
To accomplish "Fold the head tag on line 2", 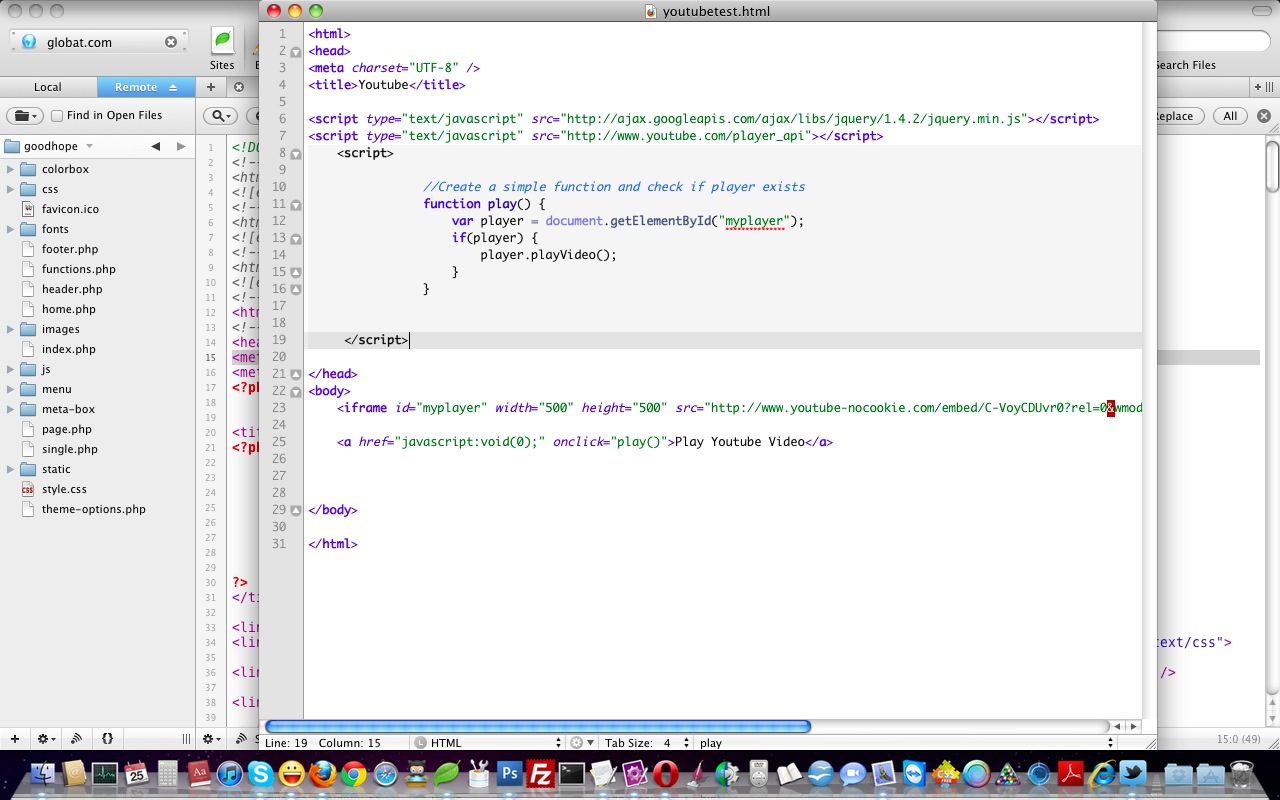I will tap(296, 51).
